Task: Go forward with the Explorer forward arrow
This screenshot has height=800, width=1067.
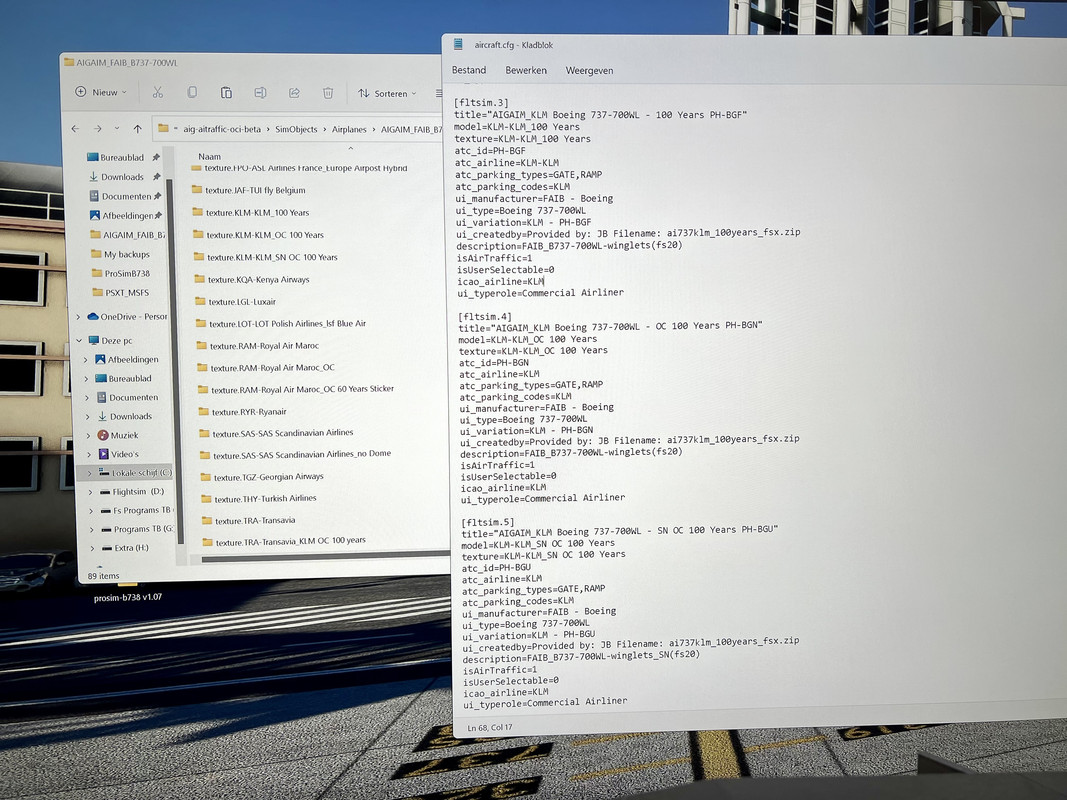Action: coord(98,128)
